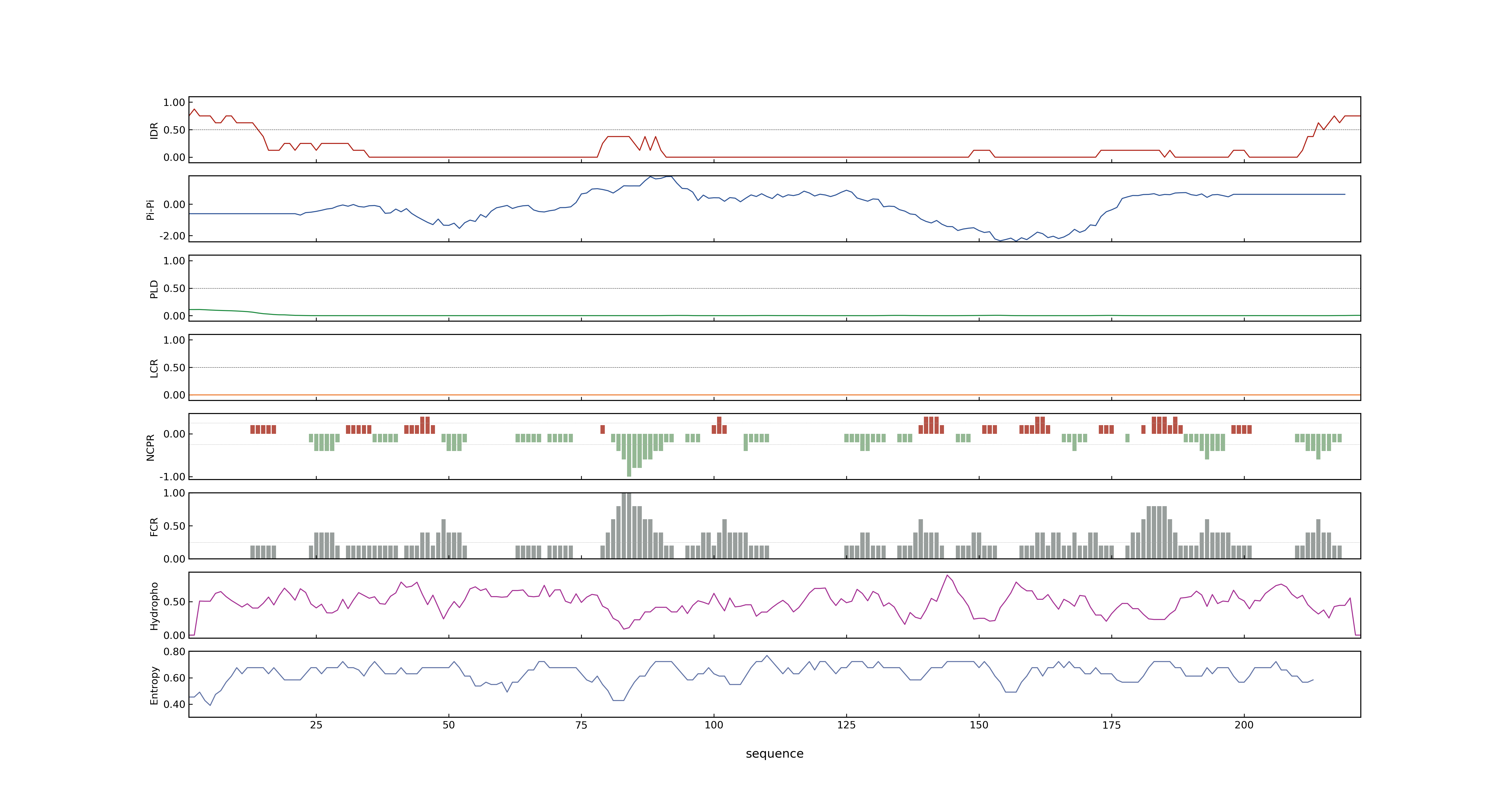Click the x-axis tick label 125

click(x=846, y=725)
